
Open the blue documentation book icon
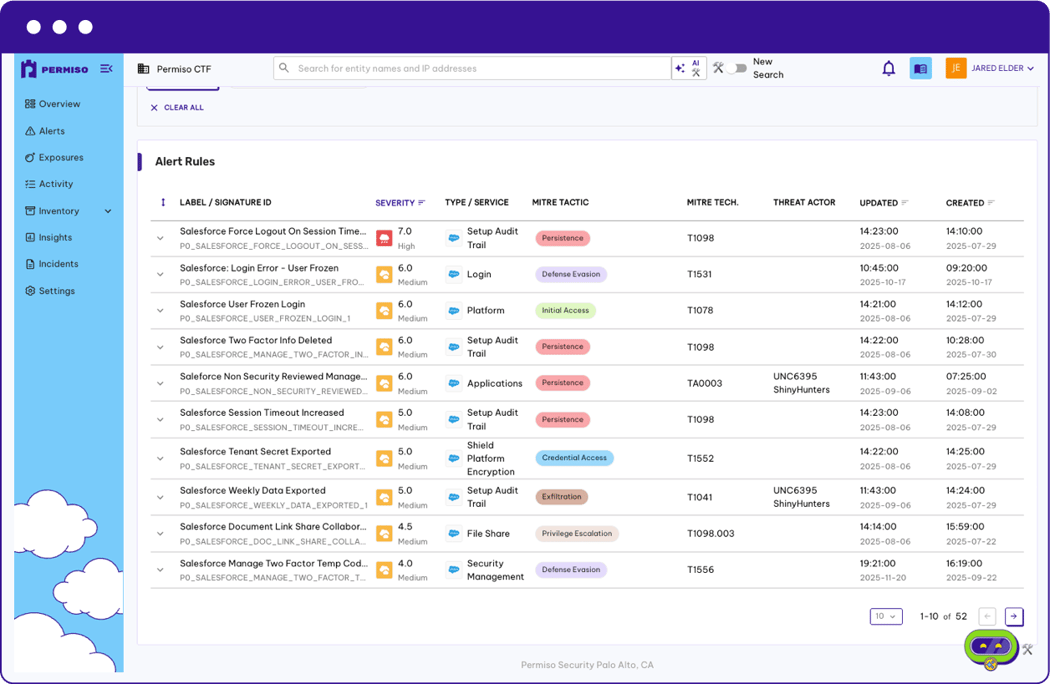tap(920, 68)
